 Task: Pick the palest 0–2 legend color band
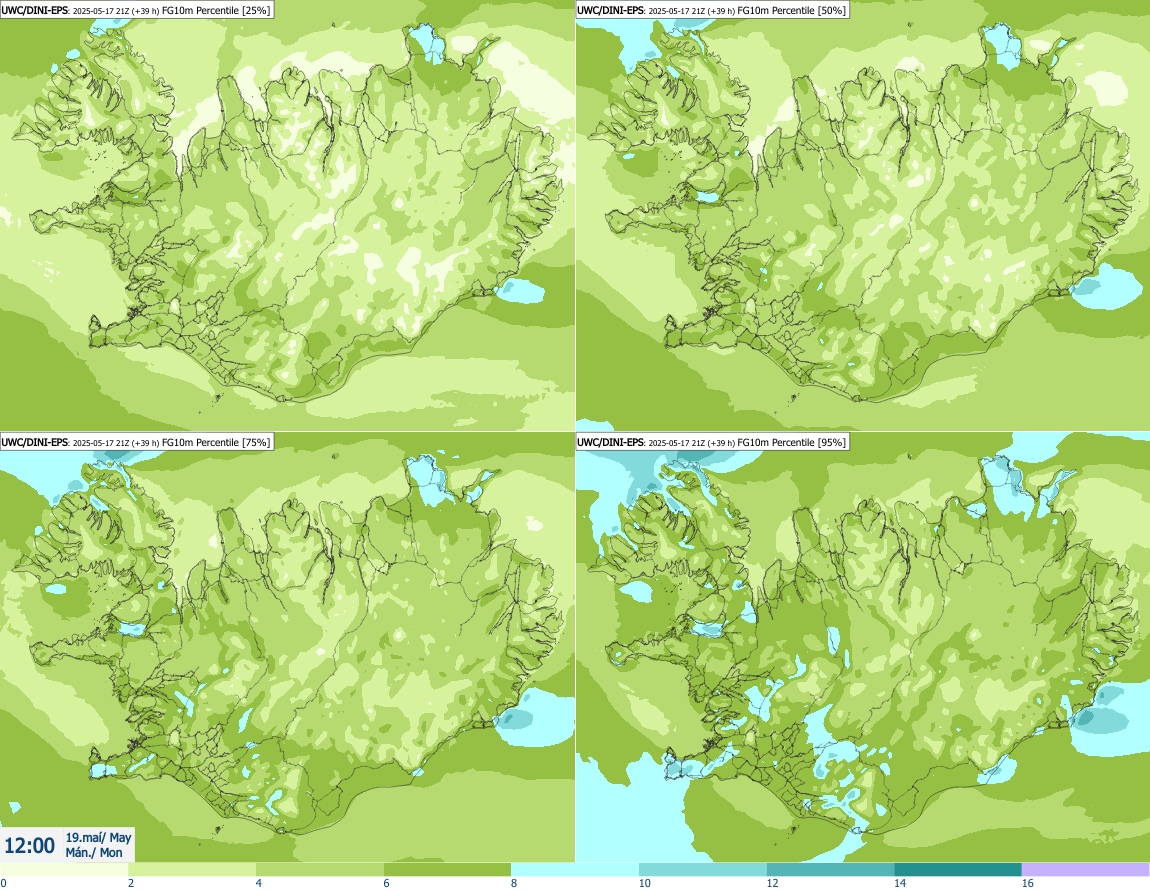click(64, 870)
